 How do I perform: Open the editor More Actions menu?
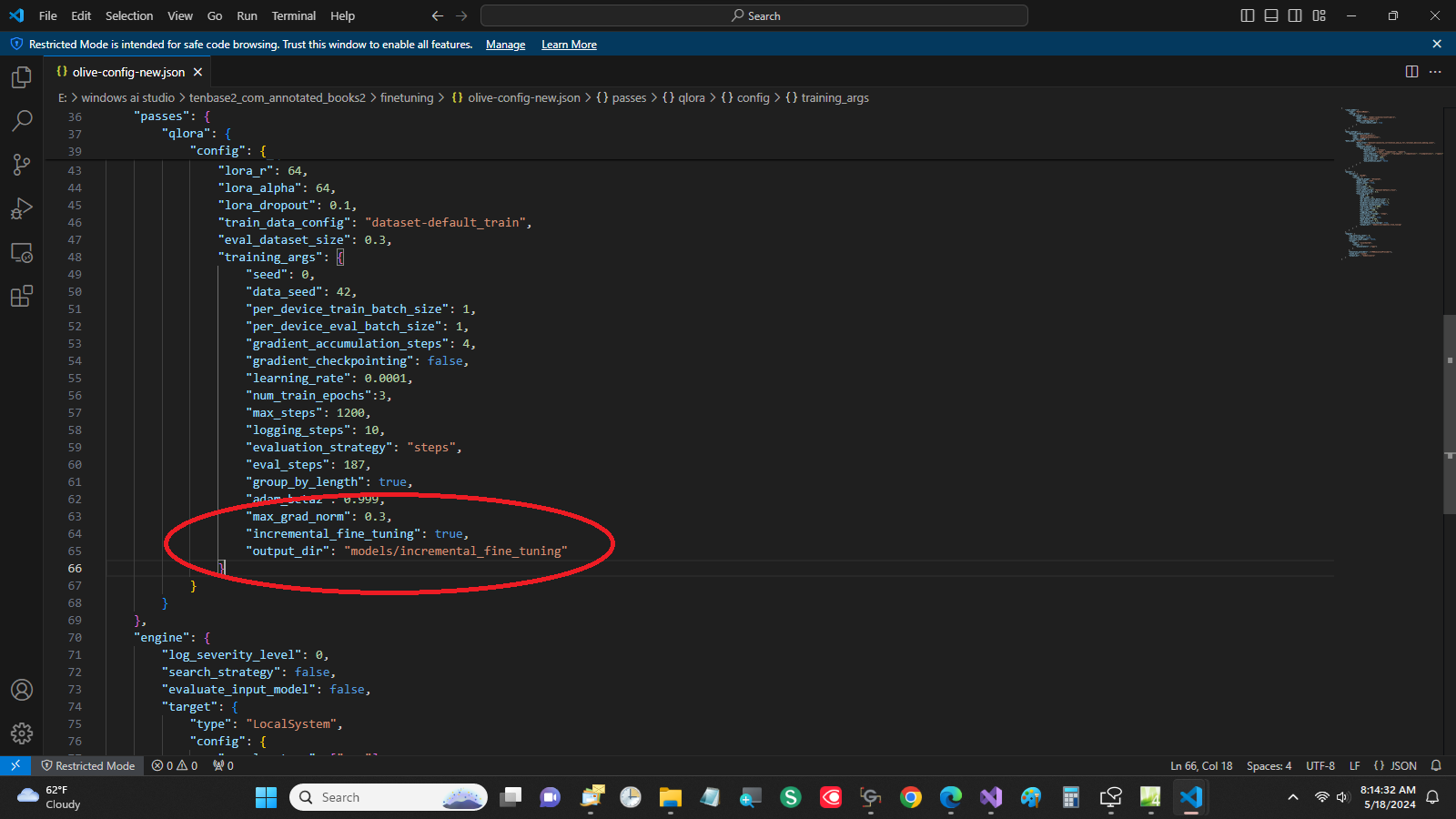tap(1436, 71)
